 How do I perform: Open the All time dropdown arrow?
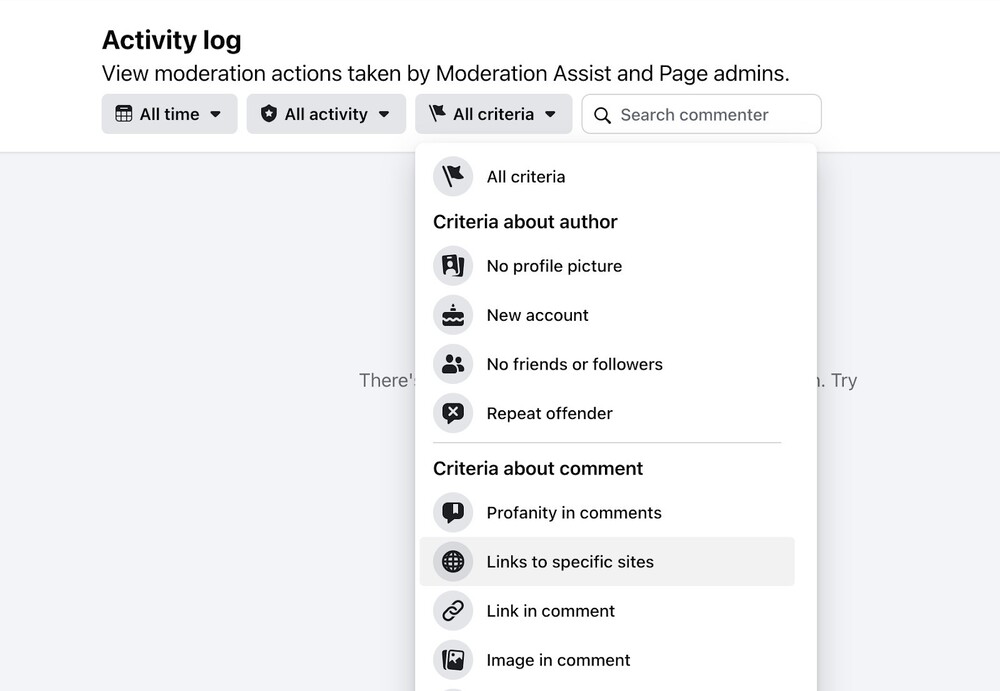click(216, 114)
